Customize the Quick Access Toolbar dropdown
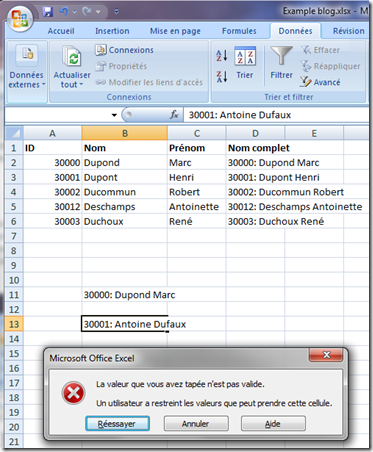The width and height of the screenshot is (373, 452). click(116, 12)
